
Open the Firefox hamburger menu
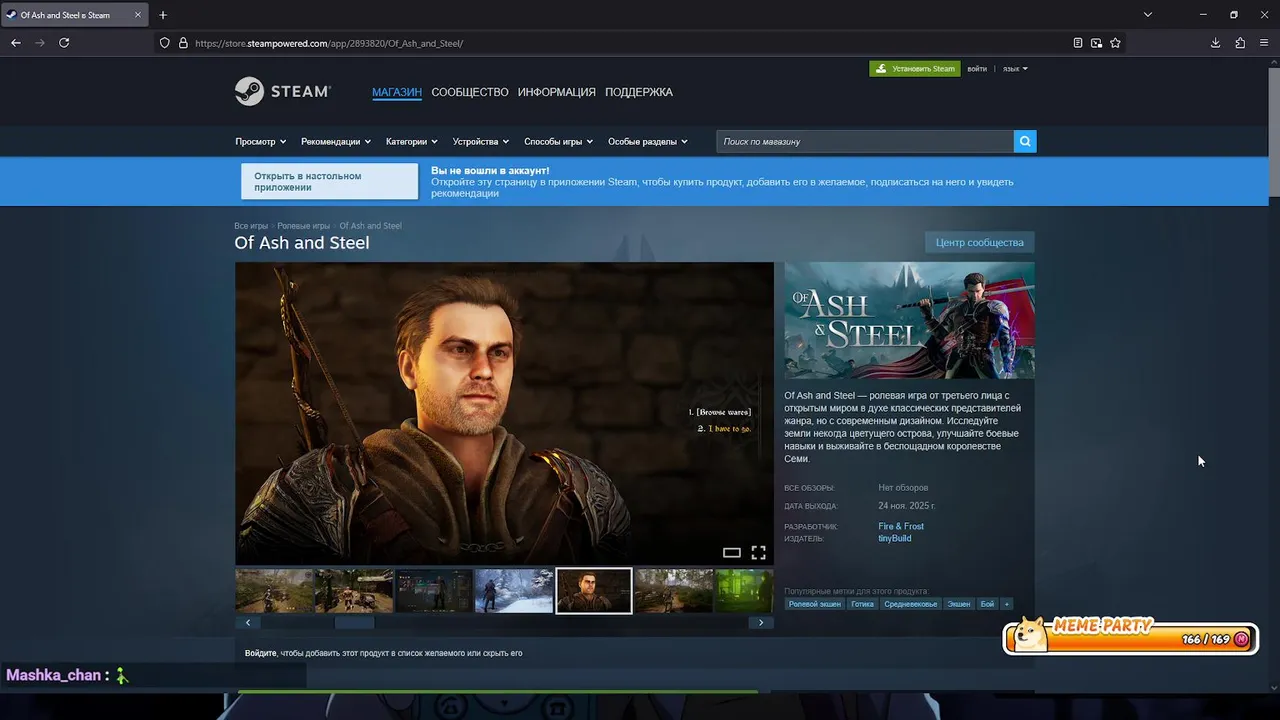pyautogui.click(x=1264, y=43)
